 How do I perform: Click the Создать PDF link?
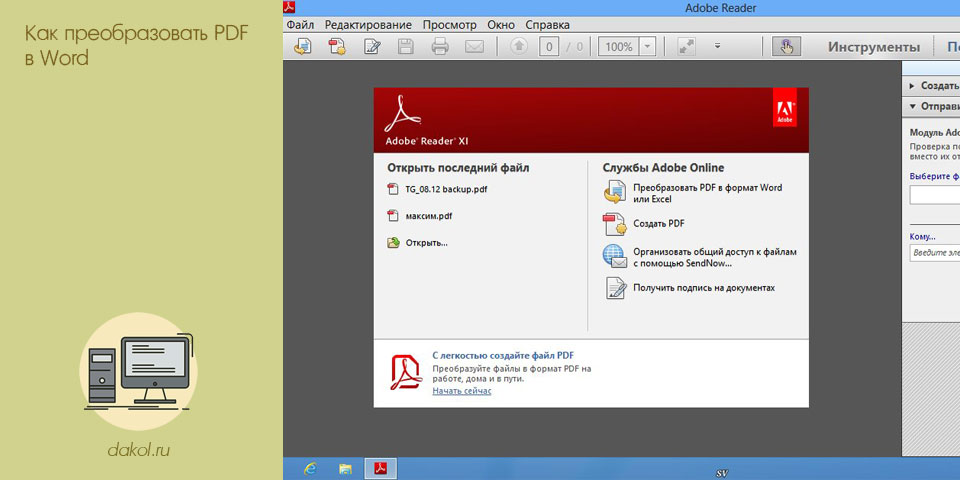tap(659, 223)
